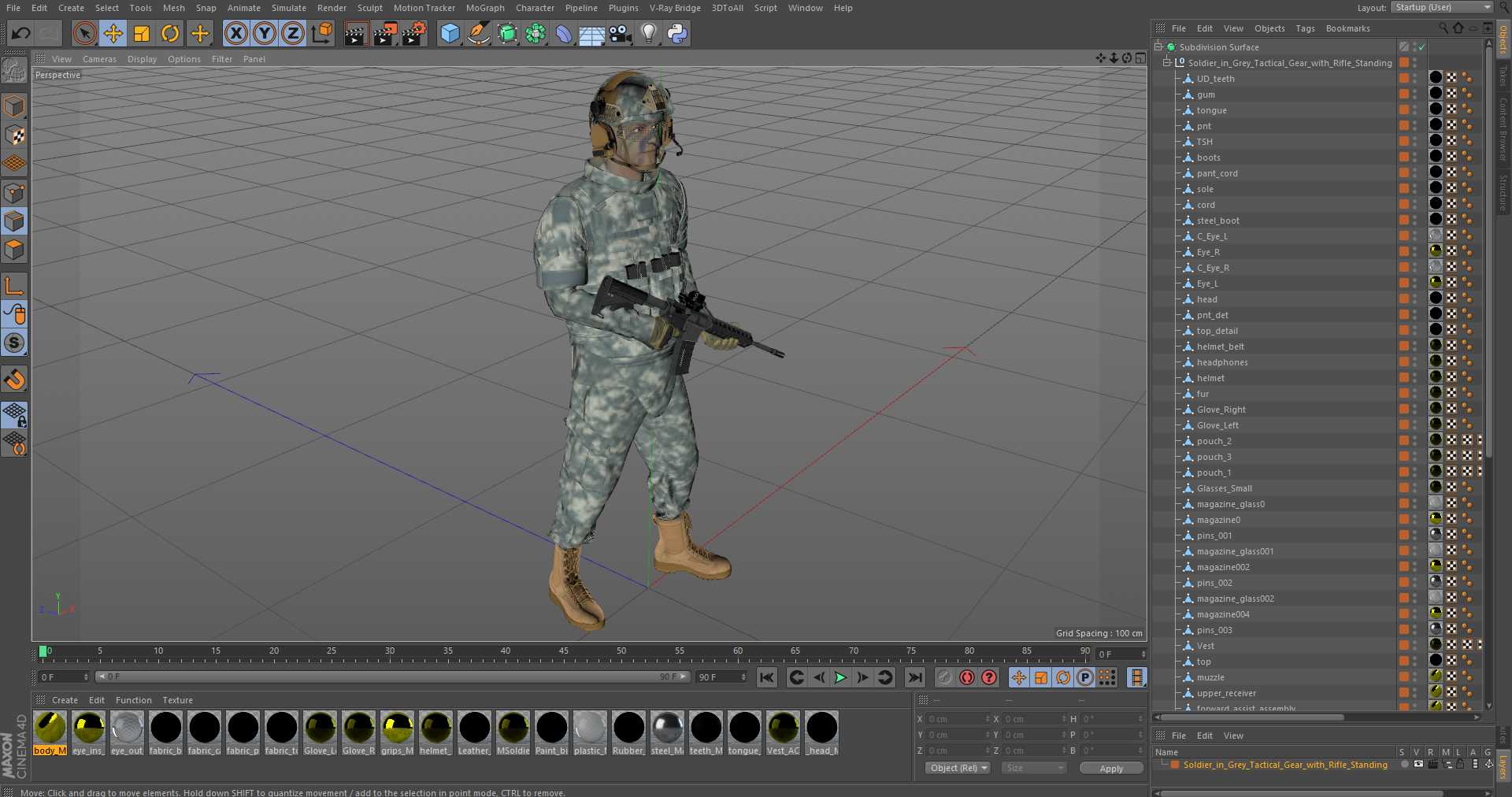This screenshot has width=1512, height=797.
Task: Toggle X axis lock
Action: (235, 33)
